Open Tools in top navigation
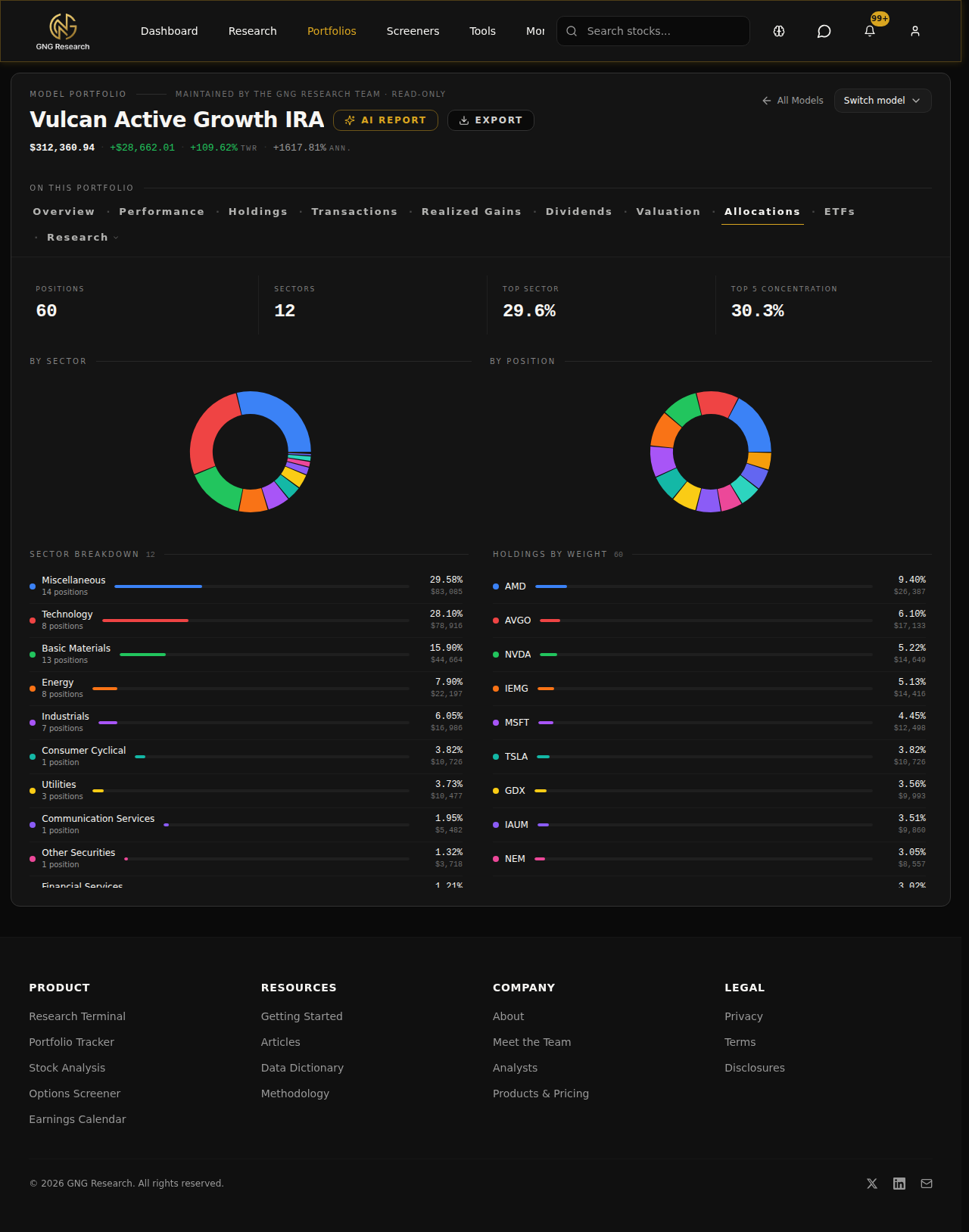 (482, 31)
